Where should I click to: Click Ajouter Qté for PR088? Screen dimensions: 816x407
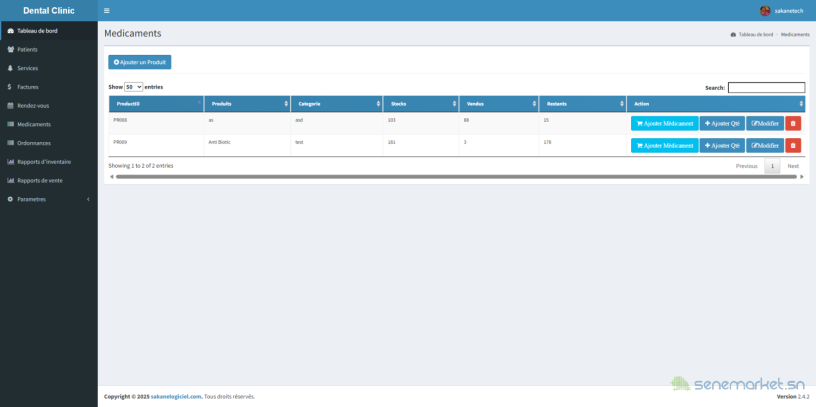click(x=722, y=123)
